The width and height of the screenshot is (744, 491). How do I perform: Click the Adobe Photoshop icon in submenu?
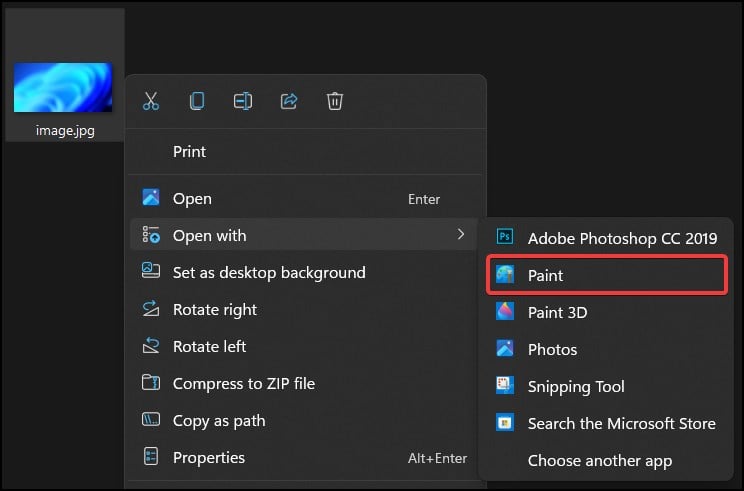(x=506, y=238)
